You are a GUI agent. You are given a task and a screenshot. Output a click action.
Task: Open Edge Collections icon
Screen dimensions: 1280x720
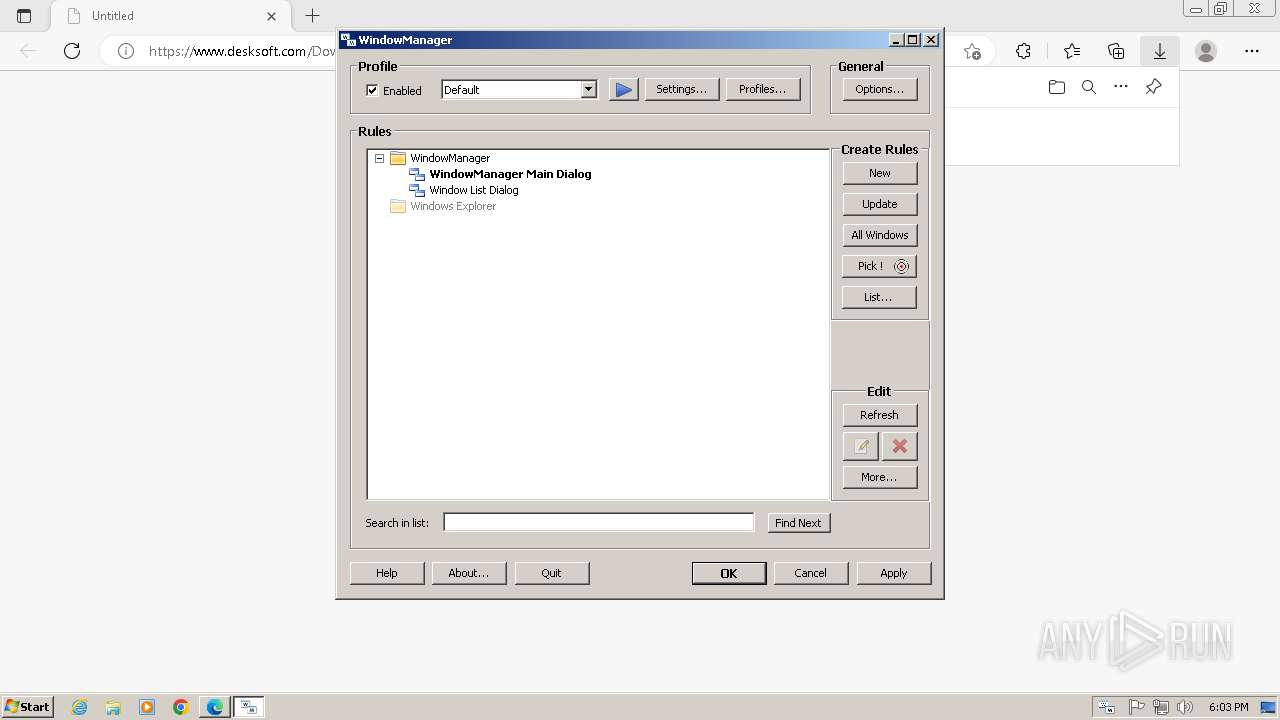(x=1116, y=51)
